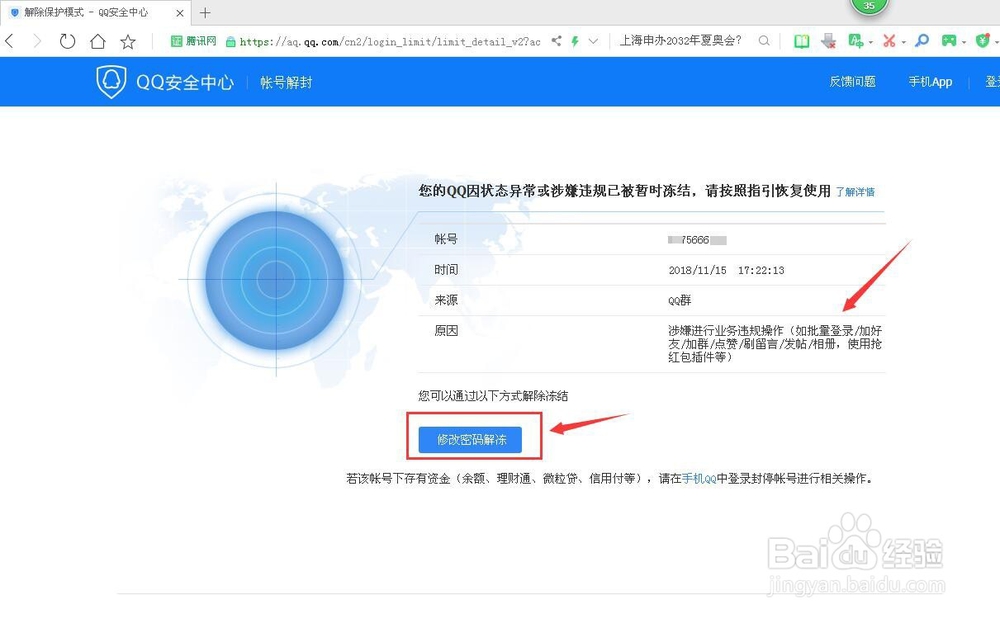This screenshot has height=619, width=1000.
Task: Click the frozen account headline text
Action: coord(625,191)
